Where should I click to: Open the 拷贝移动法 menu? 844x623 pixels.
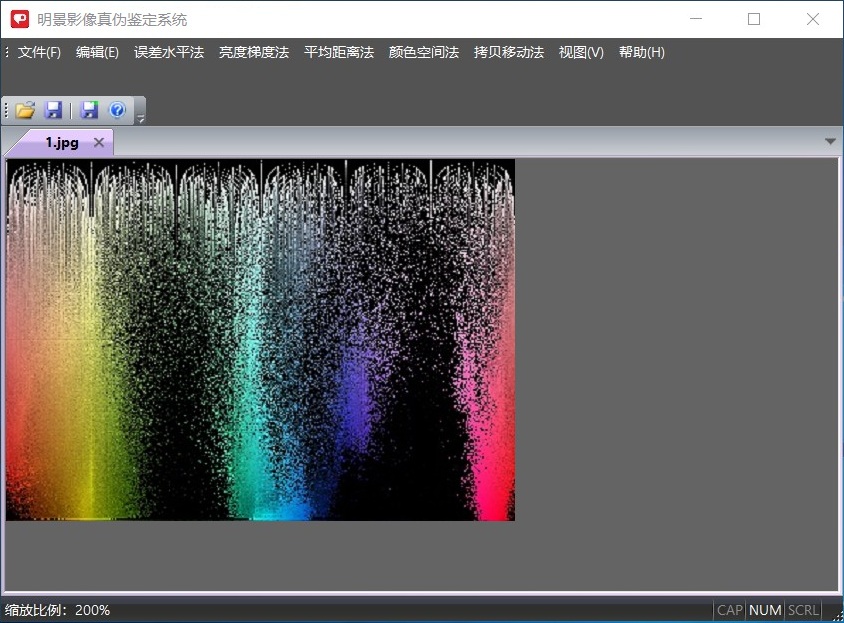(509, 52)
